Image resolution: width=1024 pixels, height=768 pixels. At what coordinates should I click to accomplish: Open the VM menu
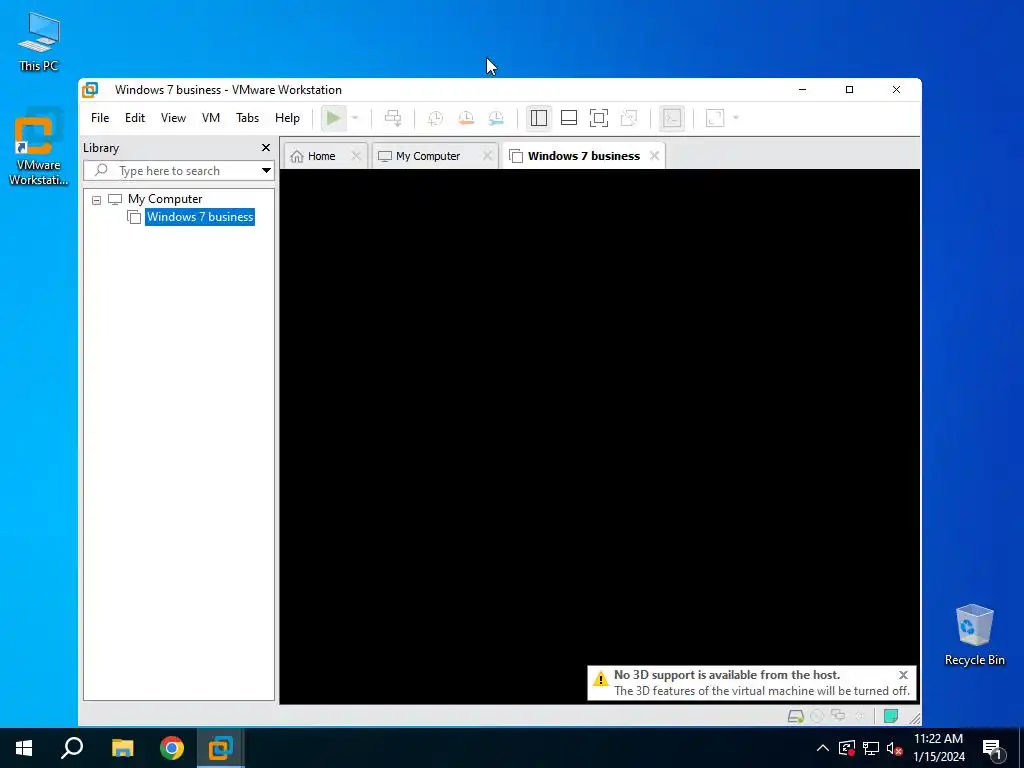tap(210, 118)
